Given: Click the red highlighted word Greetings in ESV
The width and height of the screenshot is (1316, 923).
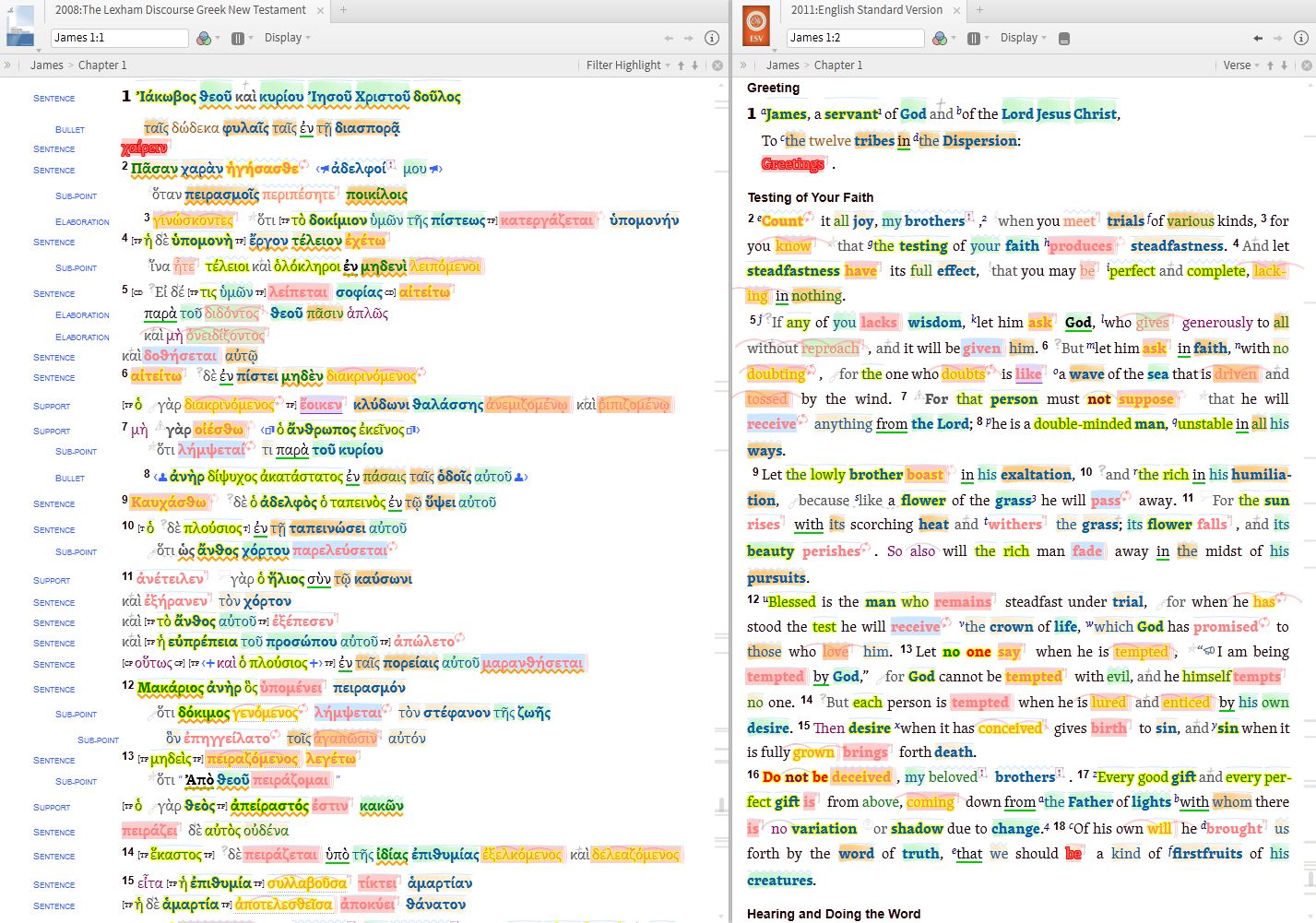Looking at the screenshot, I should 793,164.
